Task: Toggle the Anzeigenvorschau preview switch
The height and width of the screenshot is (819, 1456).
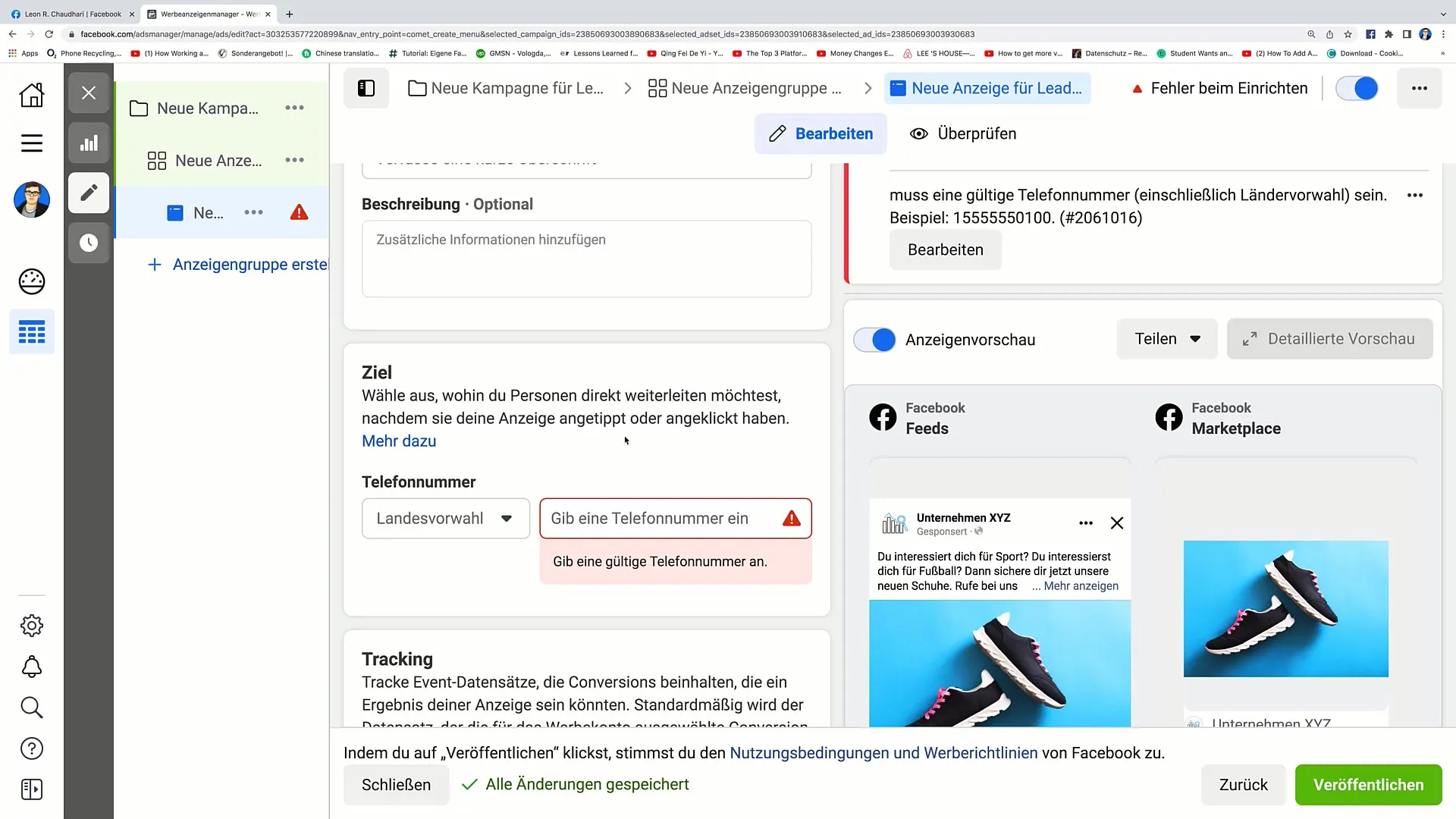Action: [x=878, y=340]
